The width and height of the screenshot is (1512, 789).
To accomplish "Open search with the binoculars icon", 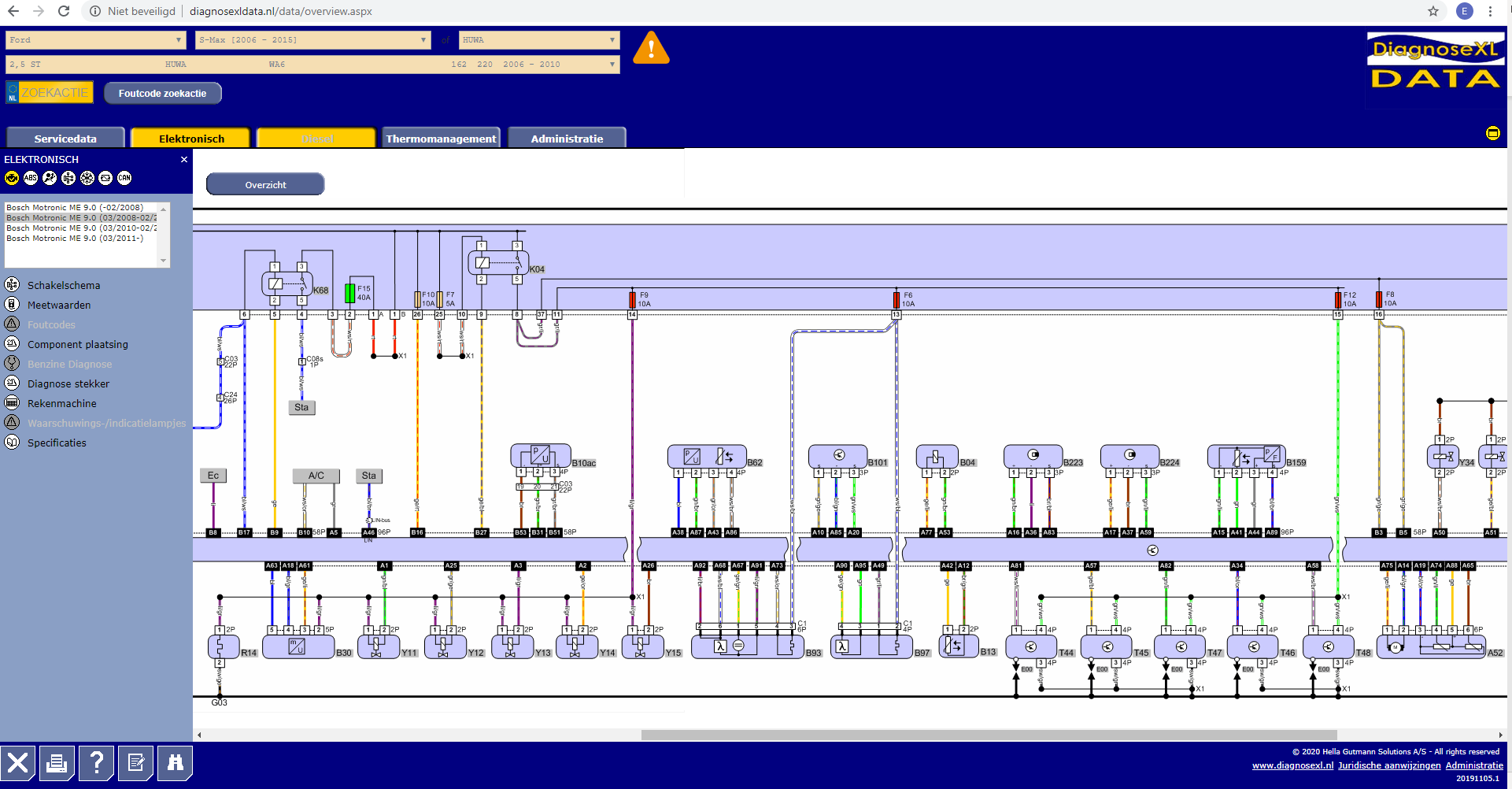I will [x=175, y=763].
